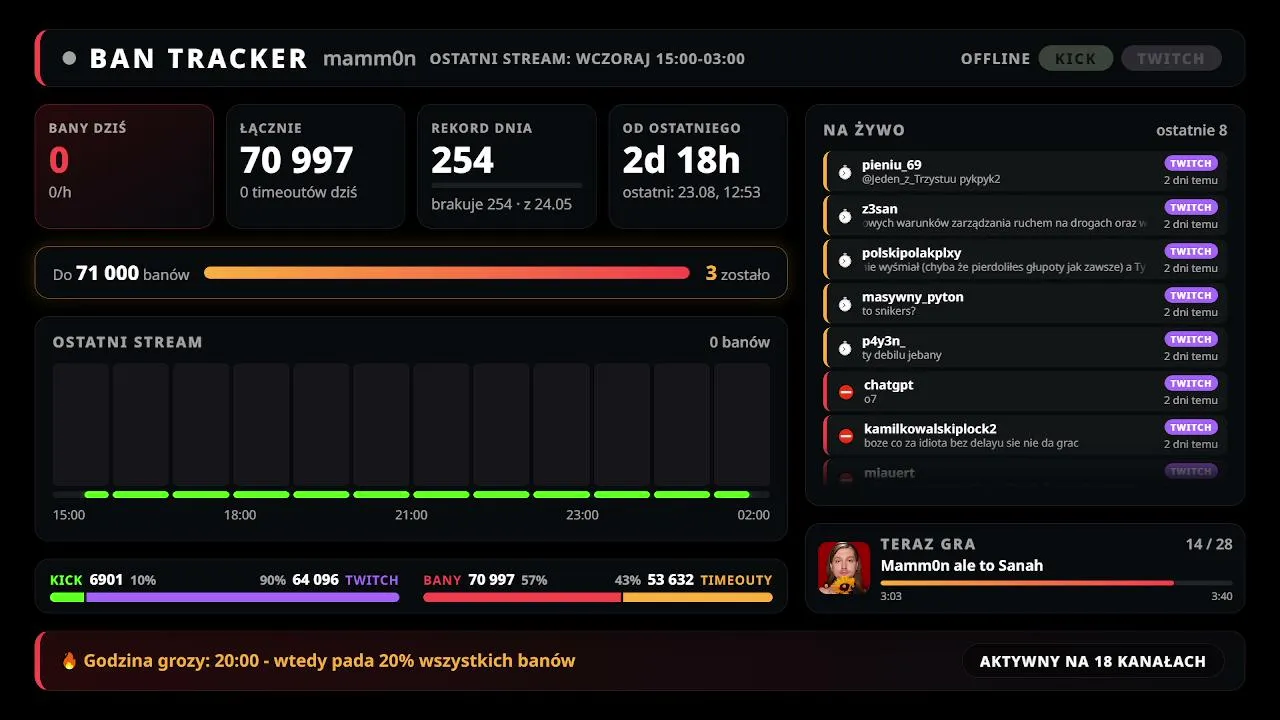Click the song progress bar for Mamm0n ale to Sanah
The image size is (1280, 720).
pos(1056,583)
